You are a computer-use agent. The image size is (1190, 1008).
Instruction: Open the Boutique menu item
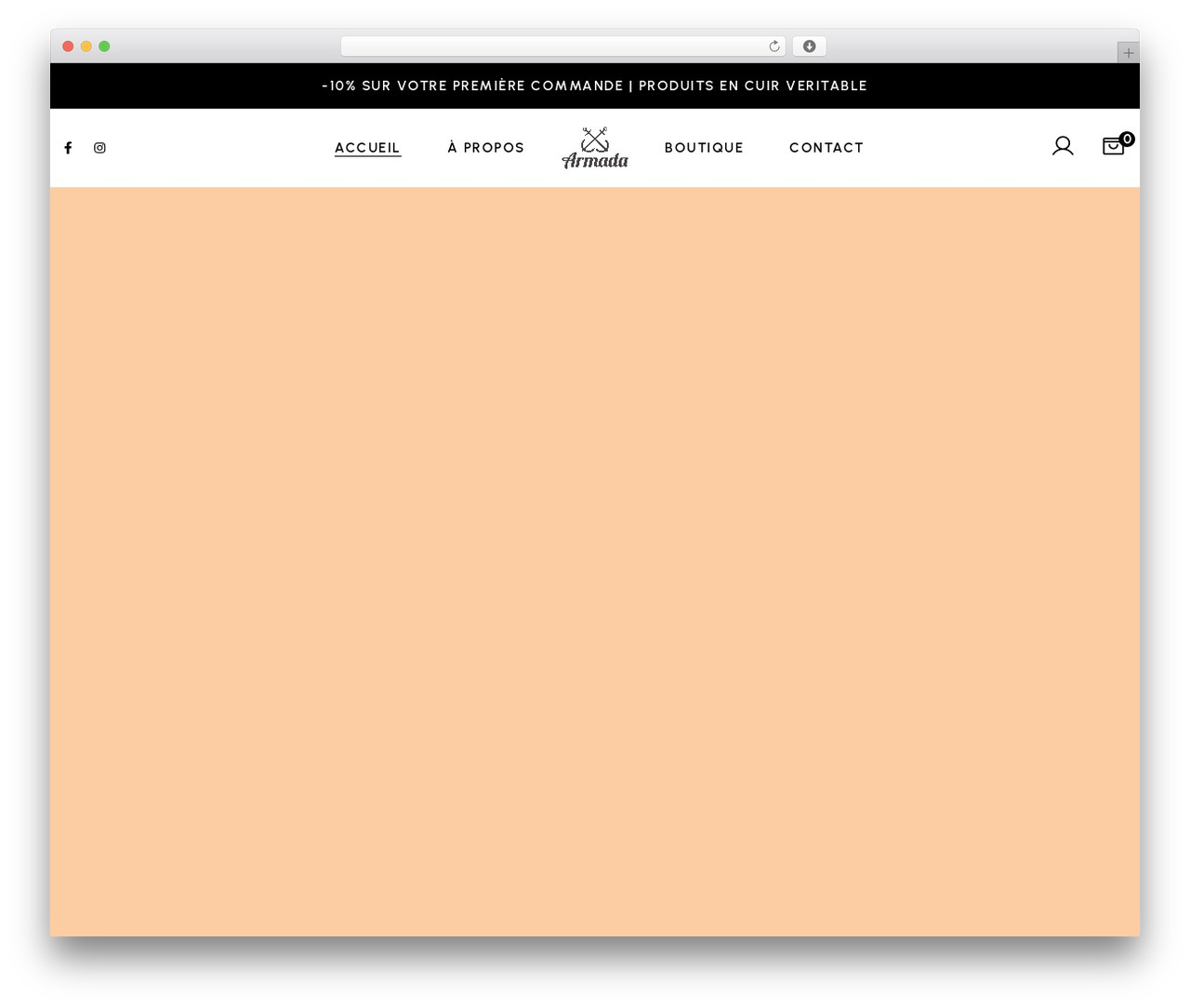704,148
